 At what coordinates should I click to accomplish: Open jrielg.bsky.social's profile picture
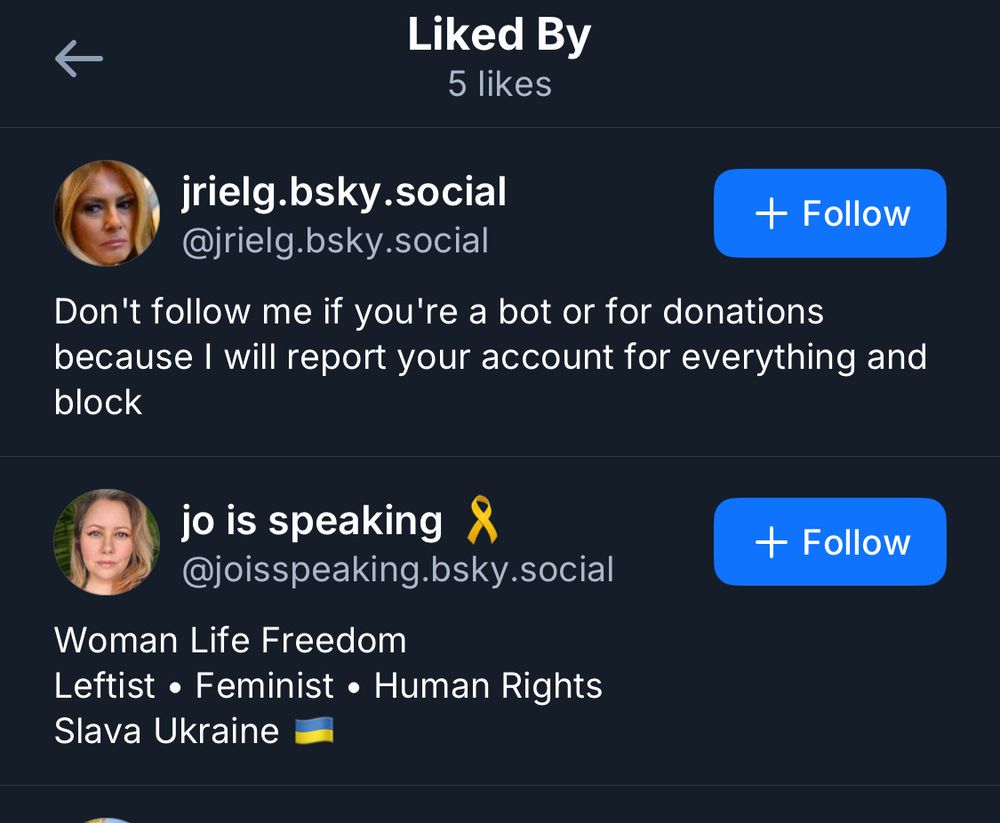click(x=106, y=213)
